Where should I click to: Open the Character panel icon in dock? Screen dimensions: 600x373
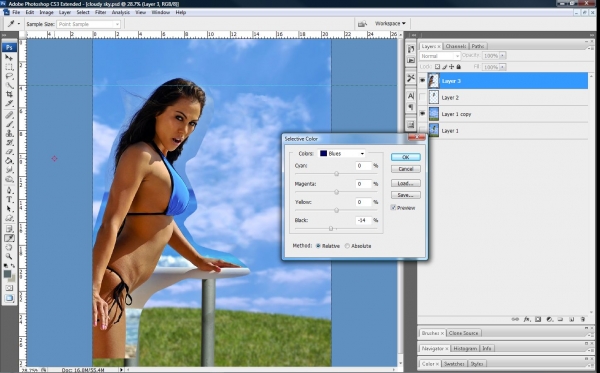[x=411, y=96]
